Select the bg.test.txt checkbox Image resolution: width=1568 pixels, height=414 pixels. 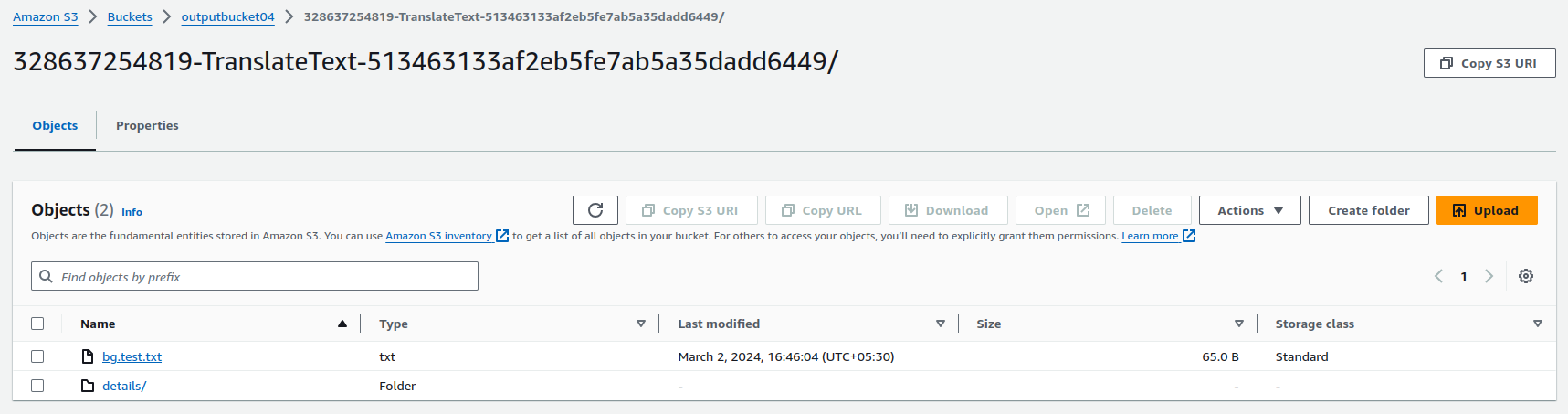[x=37, y=356]
